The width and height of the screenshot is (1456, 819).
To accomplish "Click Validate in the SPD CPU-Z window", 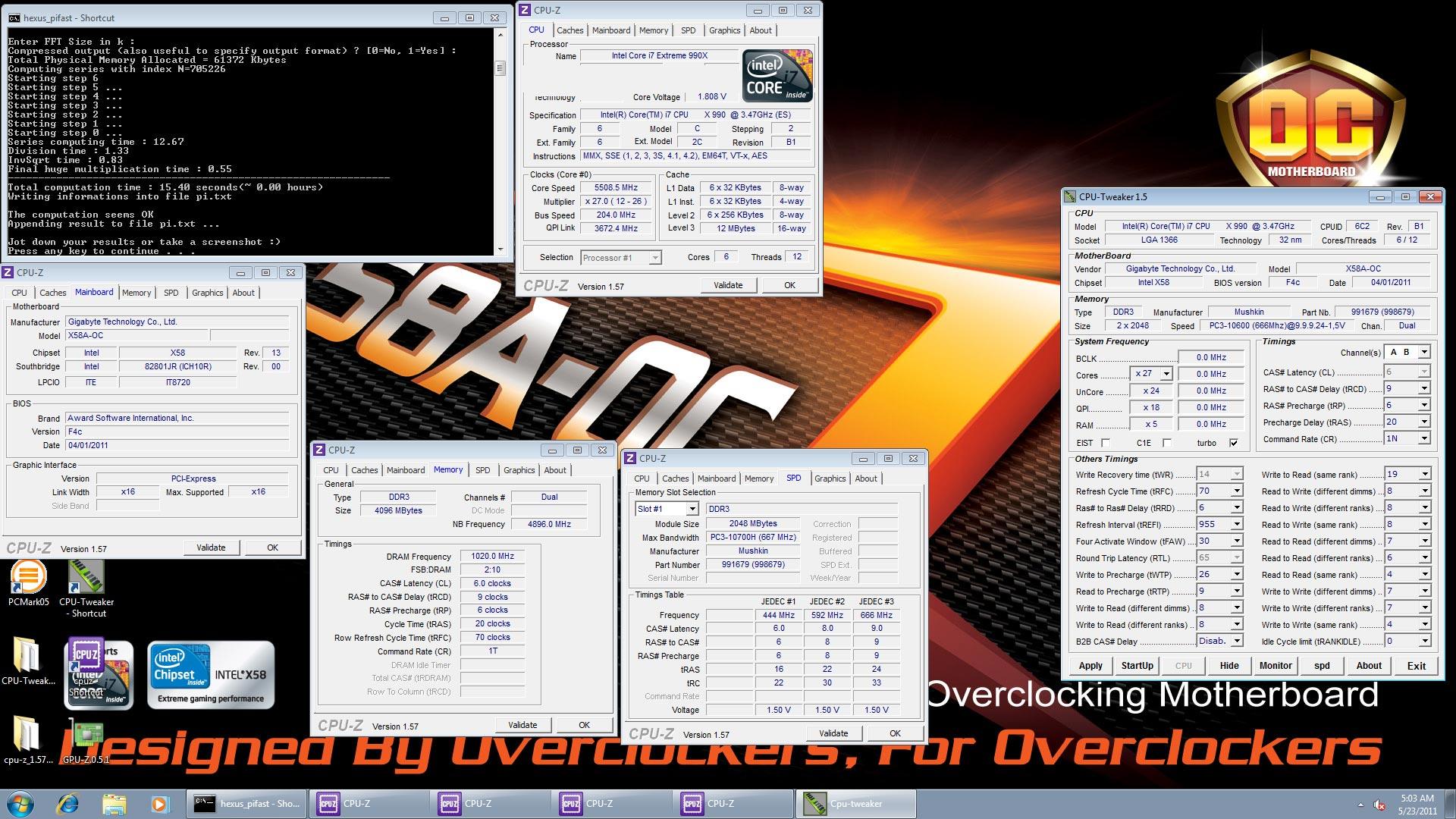I will pos(833,733).
